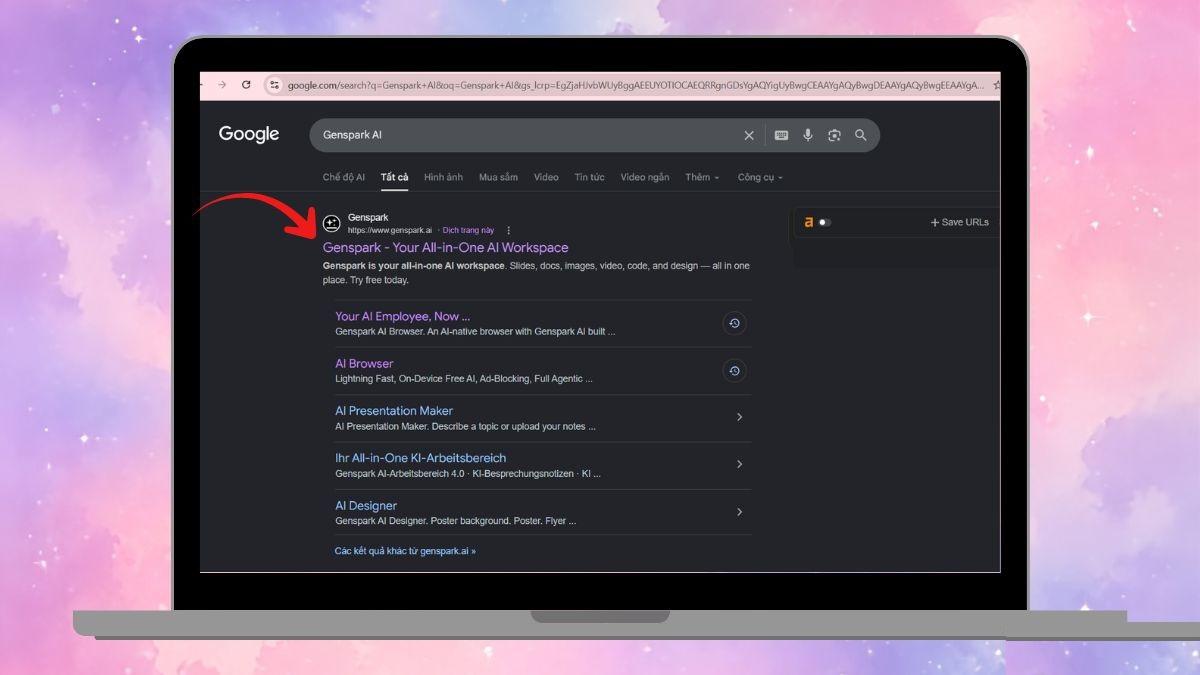This screenshot has height=675, width=1200.
Task: Switch to Chế độ AI tab
Action: [344, 177]
